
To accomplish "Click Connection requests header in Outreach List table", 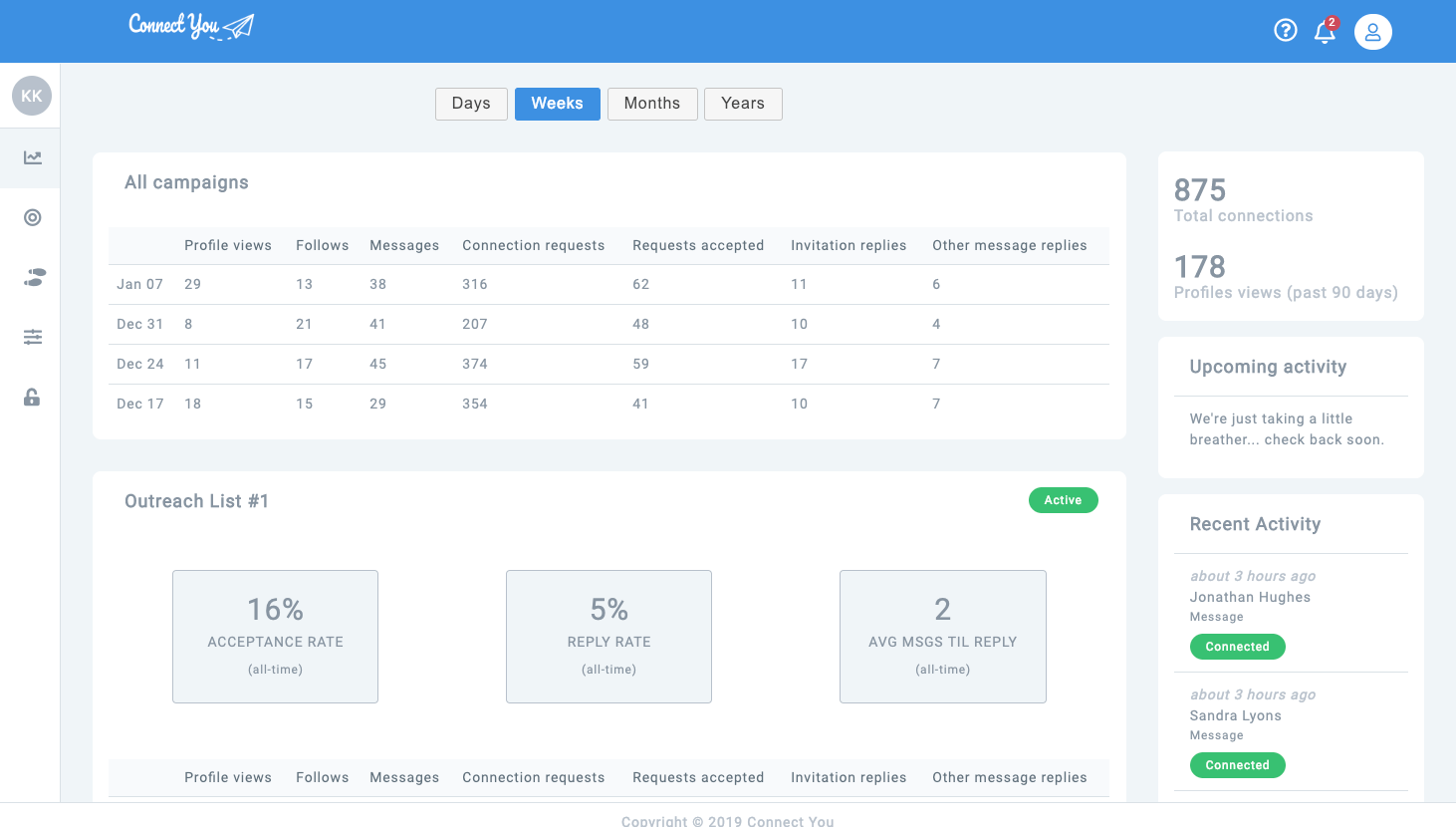I will pyautogui.click(x=533, y=777).
